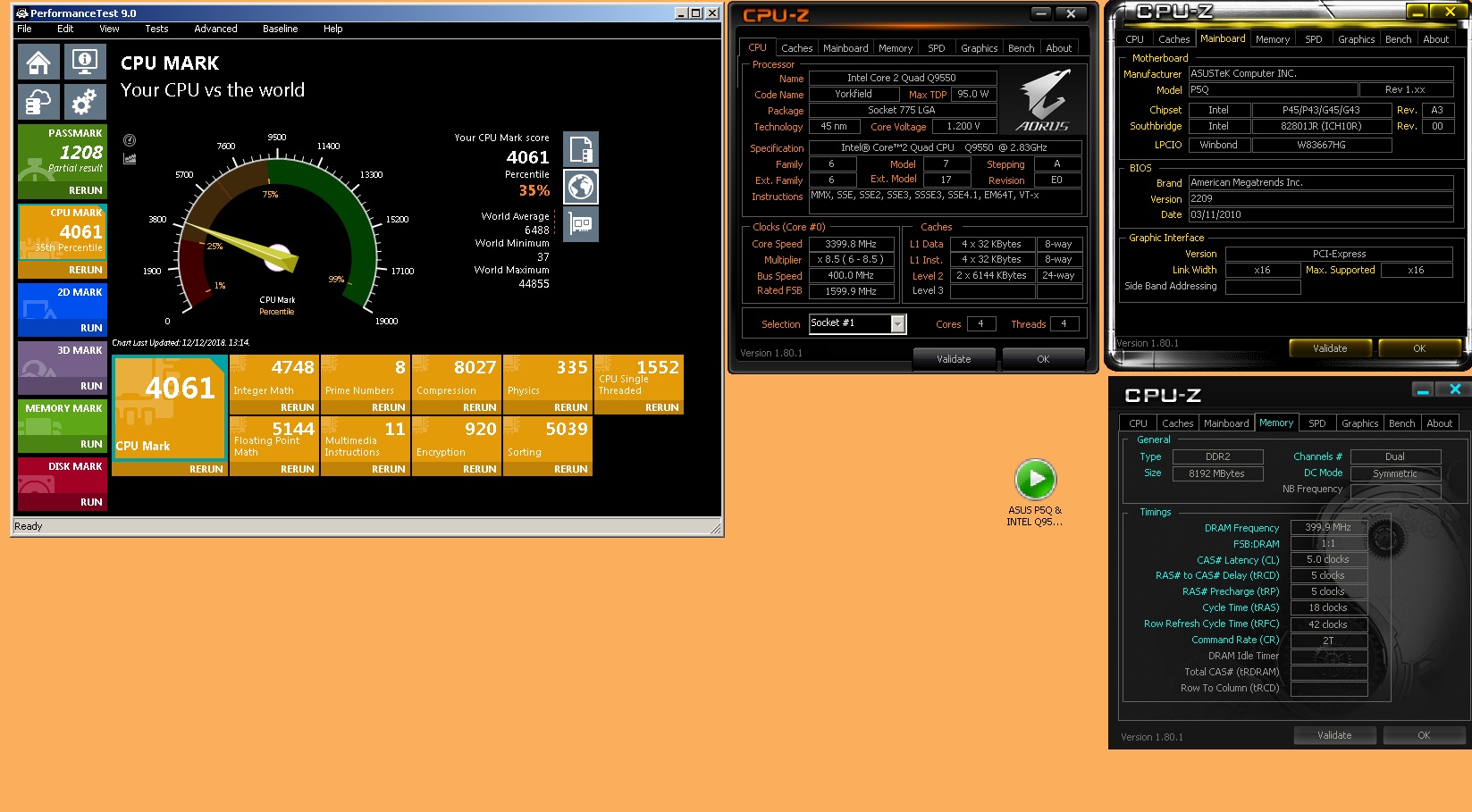Click the DRAM Frequency value field
The height and width of the screenshot is (812, 1472).
click(x=1328, y=527)
